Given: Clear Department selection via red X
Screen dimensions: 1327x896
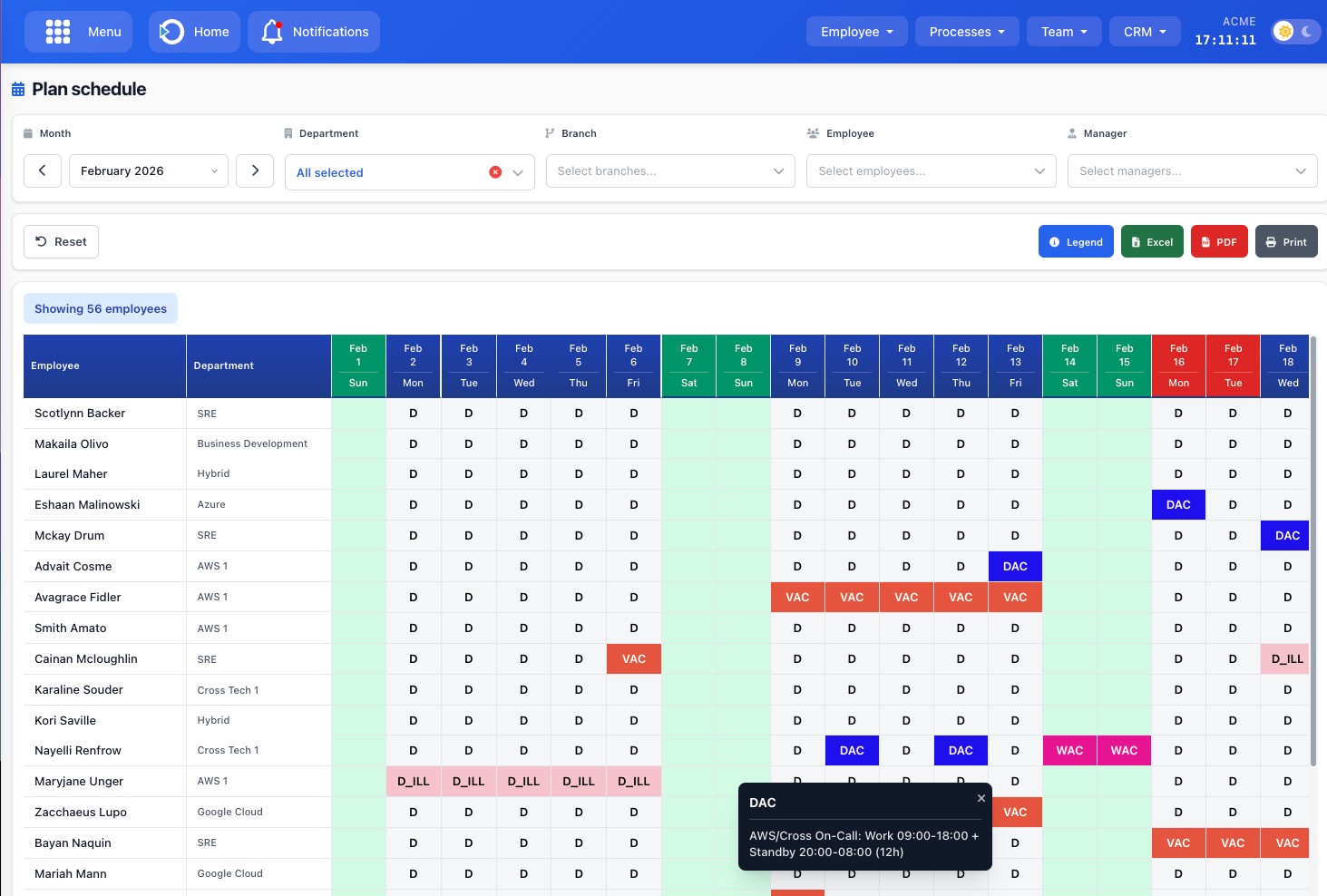Looking at the screenshot, I should (494, 171).
